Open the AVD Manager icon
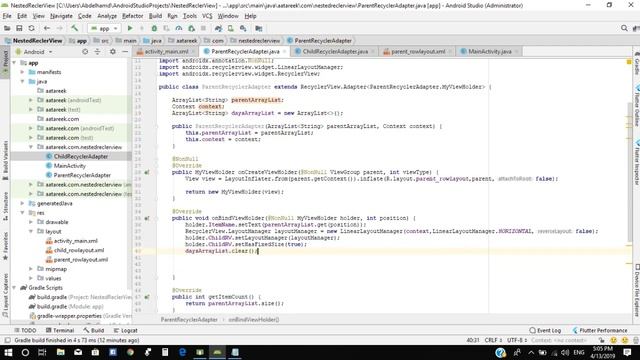The image size is (640, 360). (231, 28)
